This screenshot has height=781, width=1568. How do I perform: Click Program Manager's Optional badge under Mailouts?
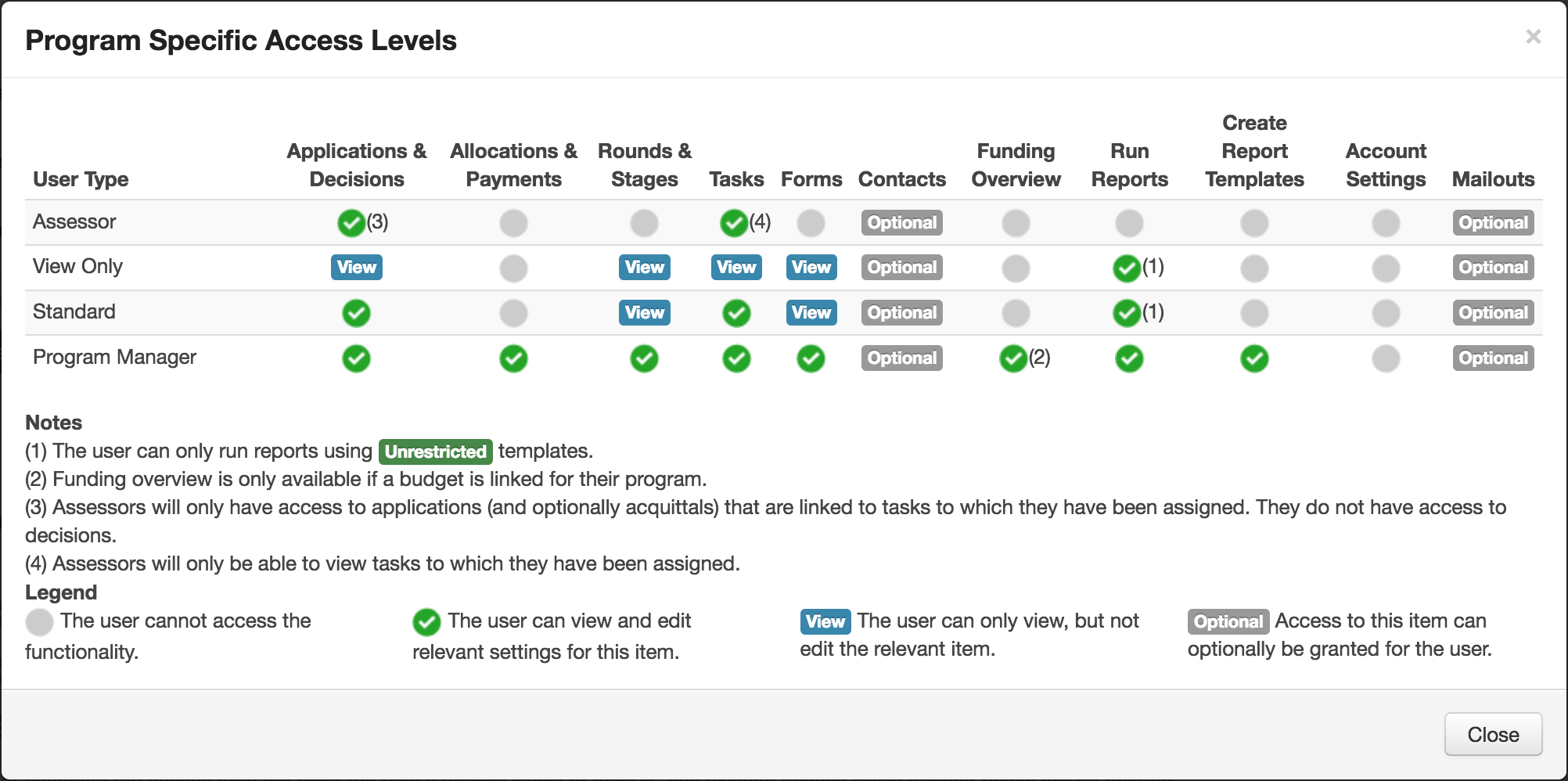(1493, 358)
